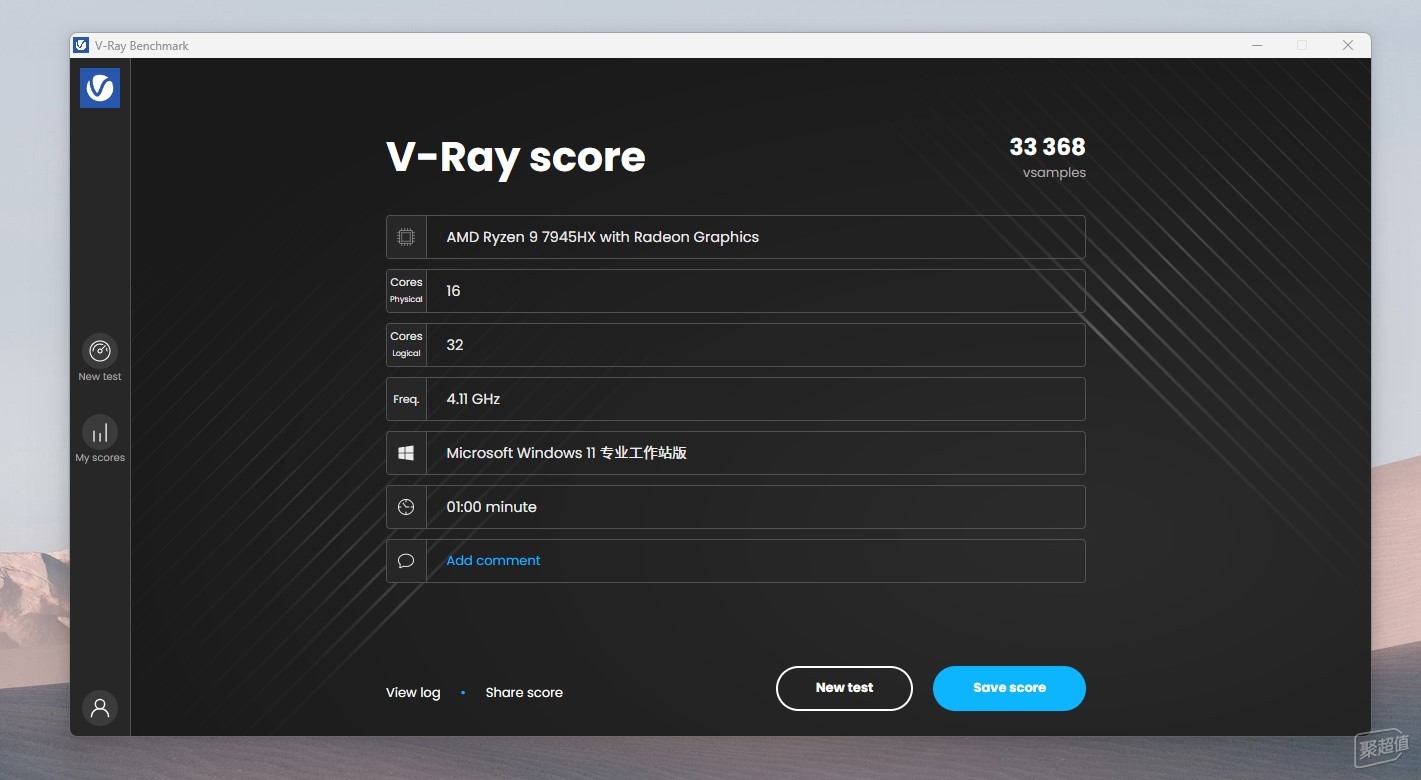Click the Save score button
This screenshot has height=780, width=1421.
point(1009,688)
